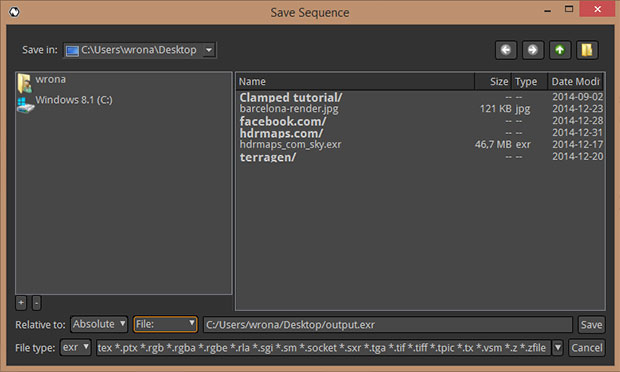Go up one directory with green arrow
This screenshot has width=620, height=372.
pyautogui.click(x=560, y=50)
